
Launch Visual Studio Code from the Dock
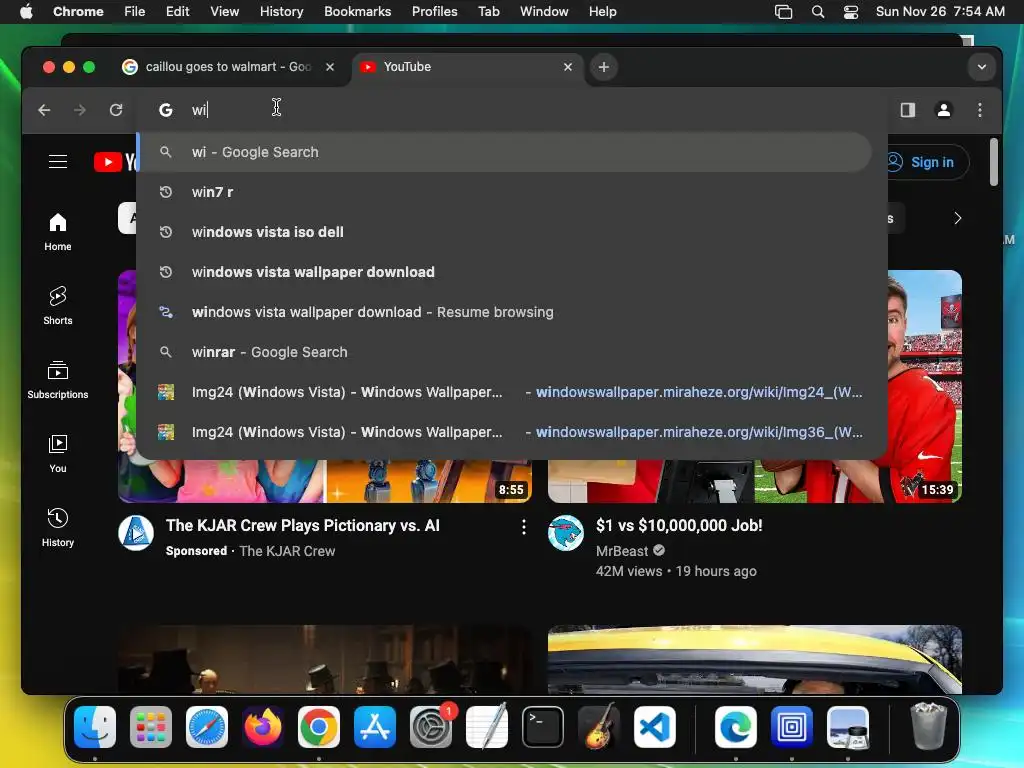[x=655, y=727]
